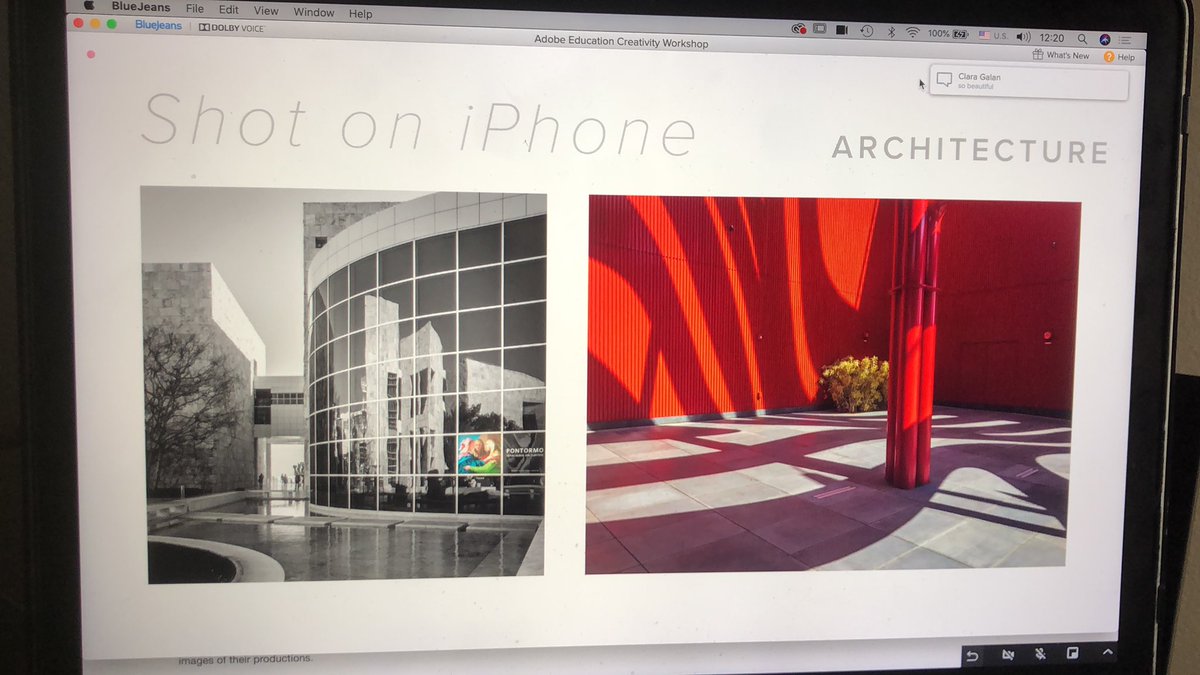Open the BlueJeans app menu
Viewport: 1200px width, 675px height.
[140, 8]
